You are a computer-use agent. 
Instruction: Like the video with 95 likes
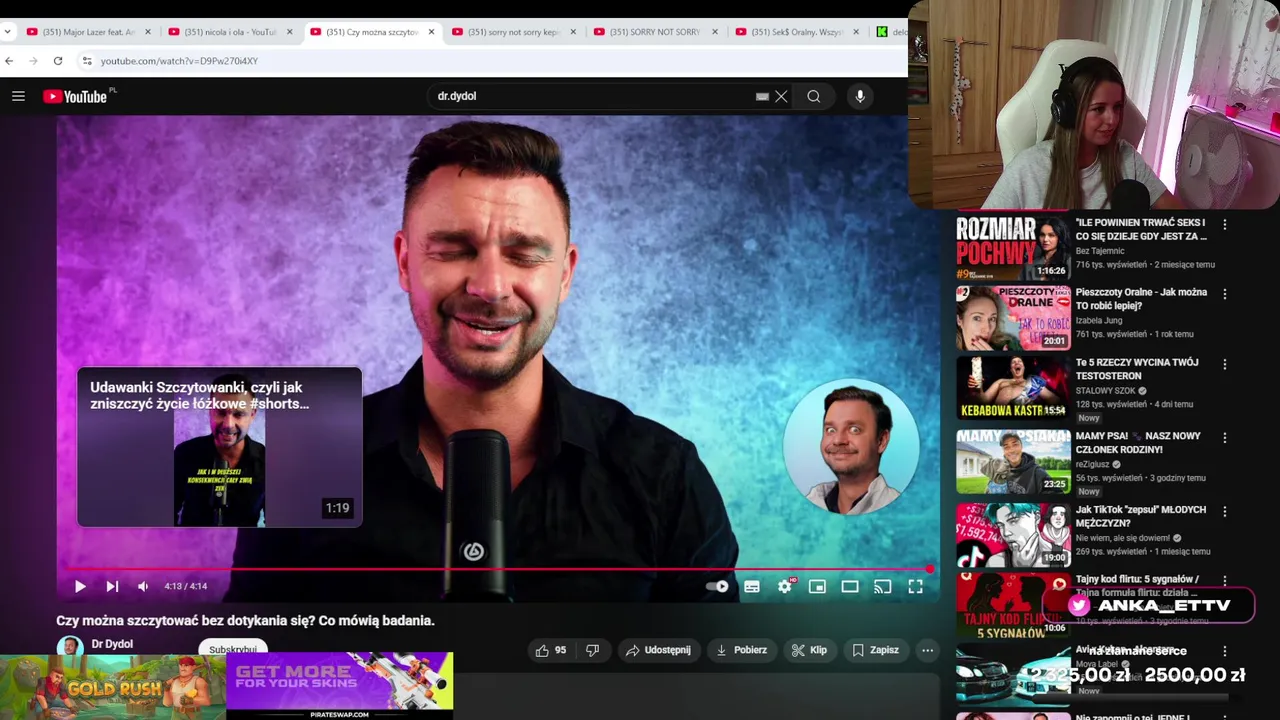(551, 650)
